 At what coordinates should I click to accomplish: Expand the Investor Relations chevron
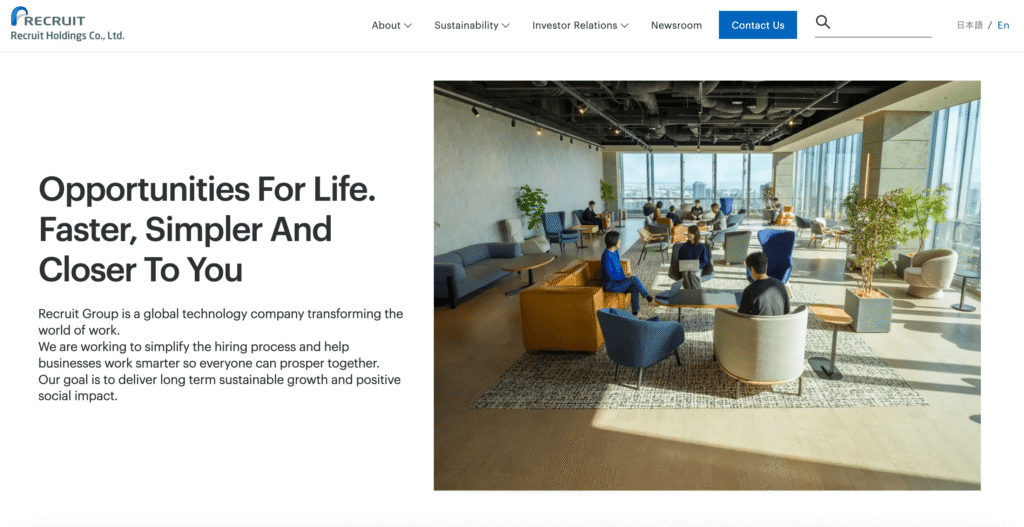pos(624,25)
